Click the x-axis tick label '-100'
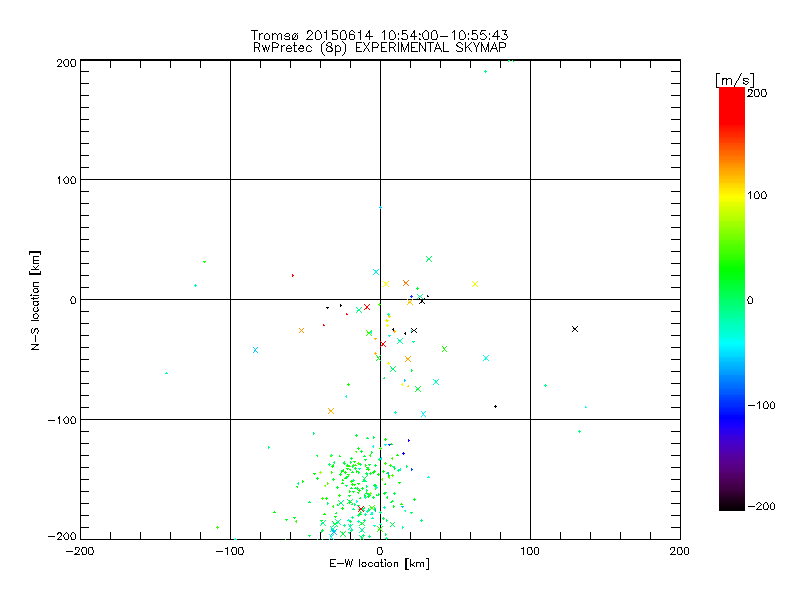The width and height of the screenshot is (800, 600). (230, 551)
